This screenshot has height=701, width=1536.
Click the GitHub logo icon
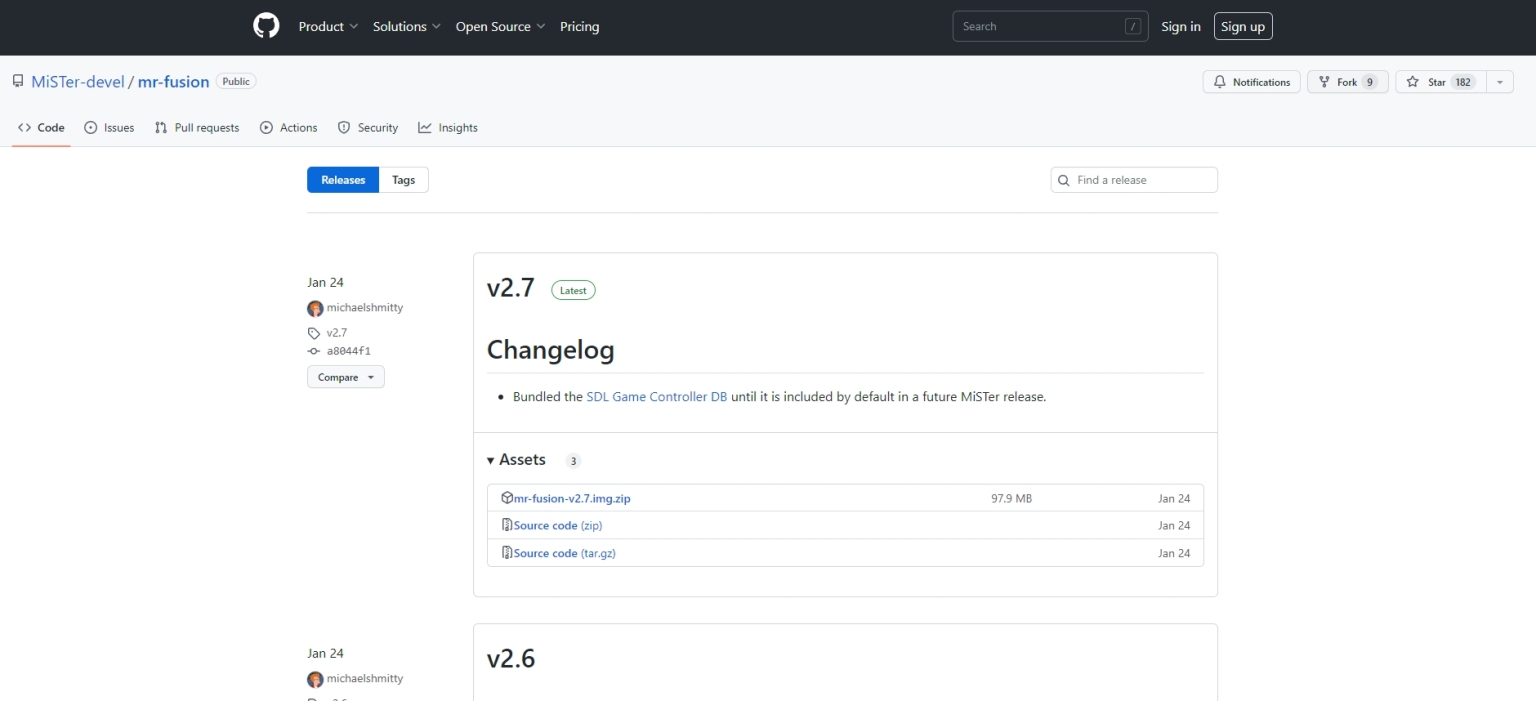point(266,26)
